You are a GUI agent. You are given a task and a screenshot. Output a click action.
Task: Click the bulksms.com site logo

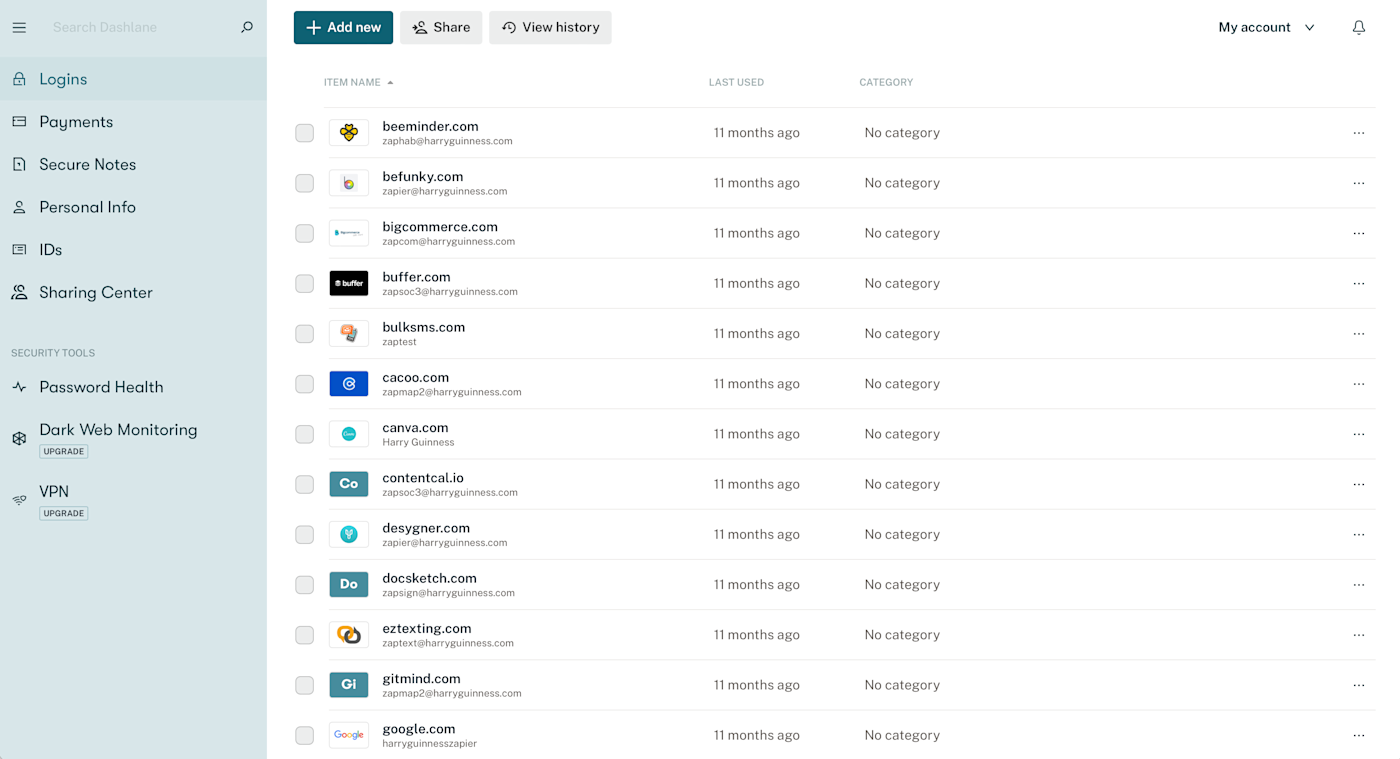349,333
